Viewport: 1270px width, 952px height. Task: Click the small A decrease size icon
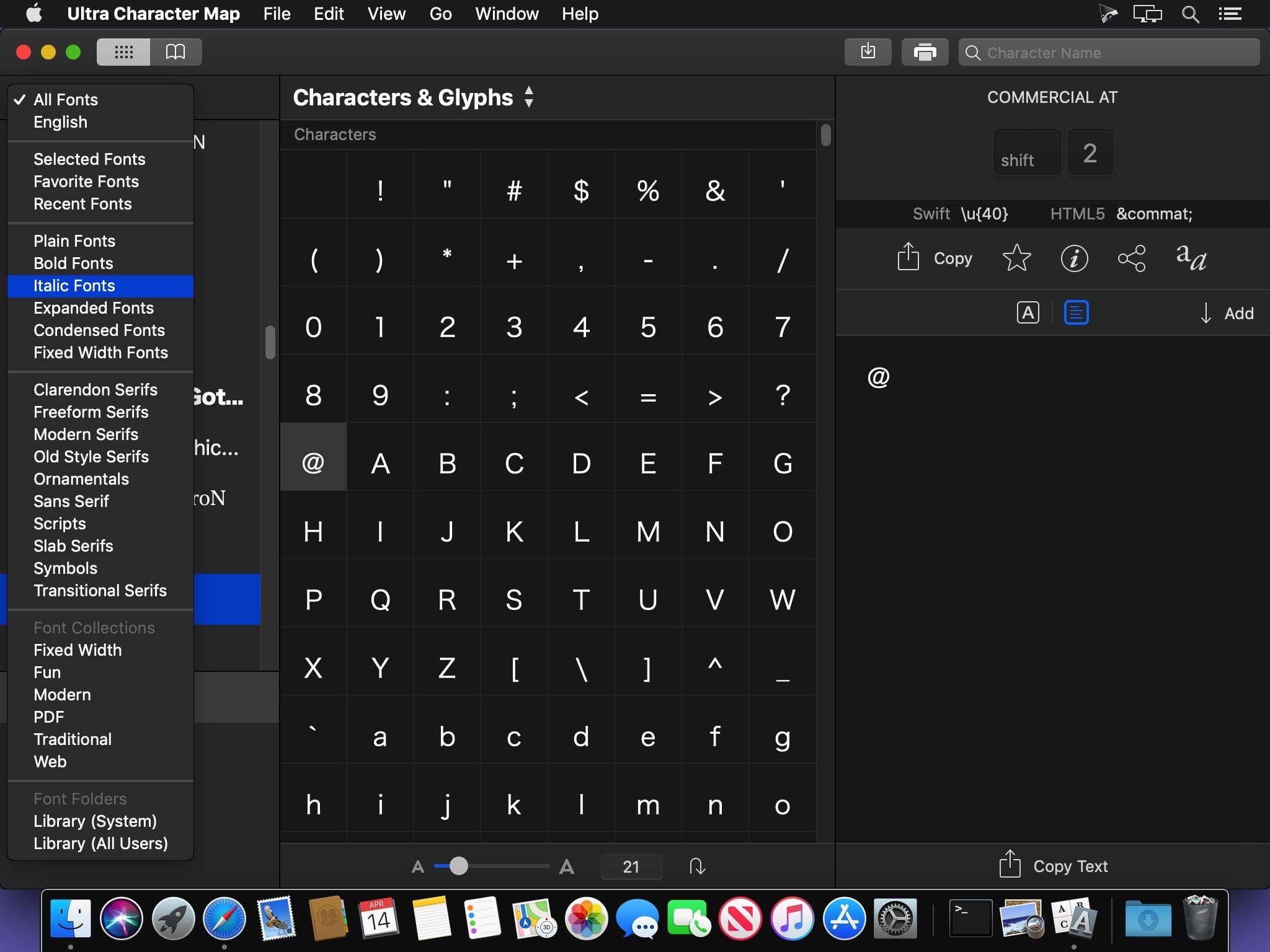[418, 866]
